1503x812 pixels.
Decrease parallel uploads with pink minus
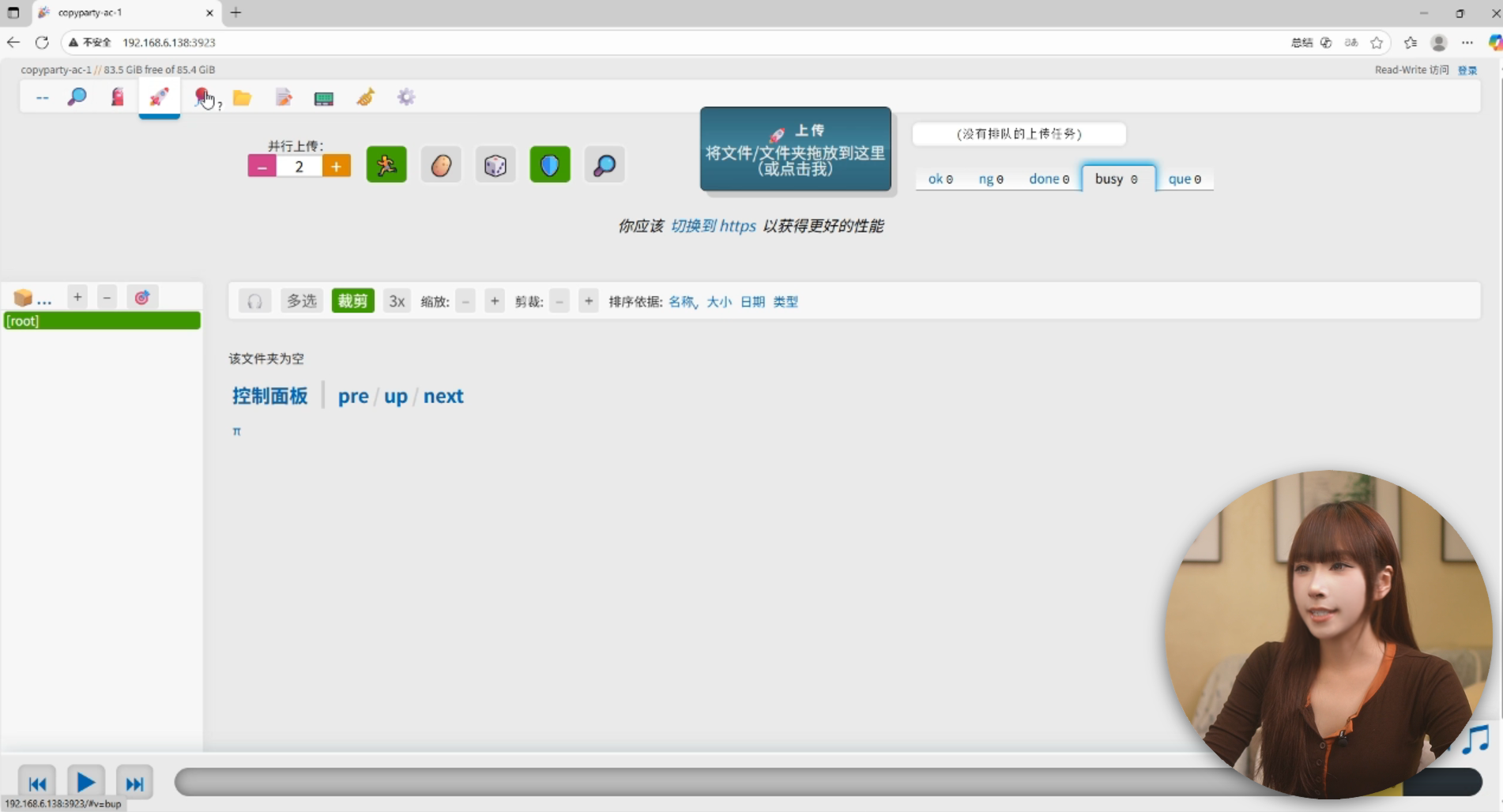point(262,167)
